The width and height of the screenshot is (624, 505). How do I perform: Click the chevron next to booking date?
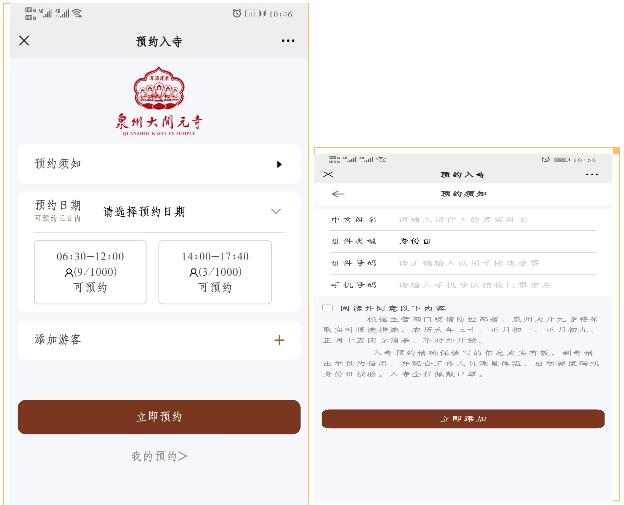[x=277, y=212]
